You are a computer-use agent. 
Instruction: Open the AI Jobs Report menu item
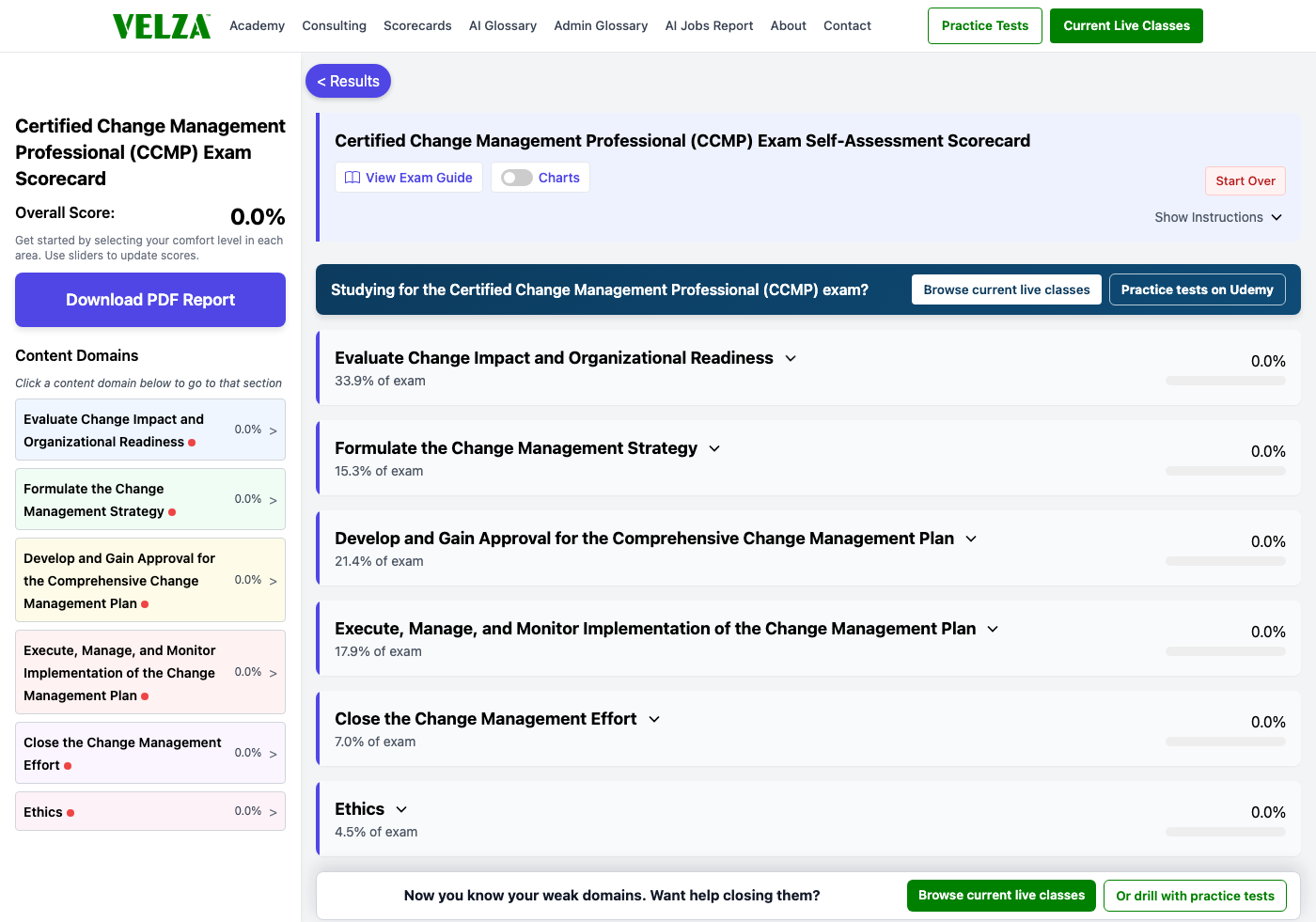[709, 25]
